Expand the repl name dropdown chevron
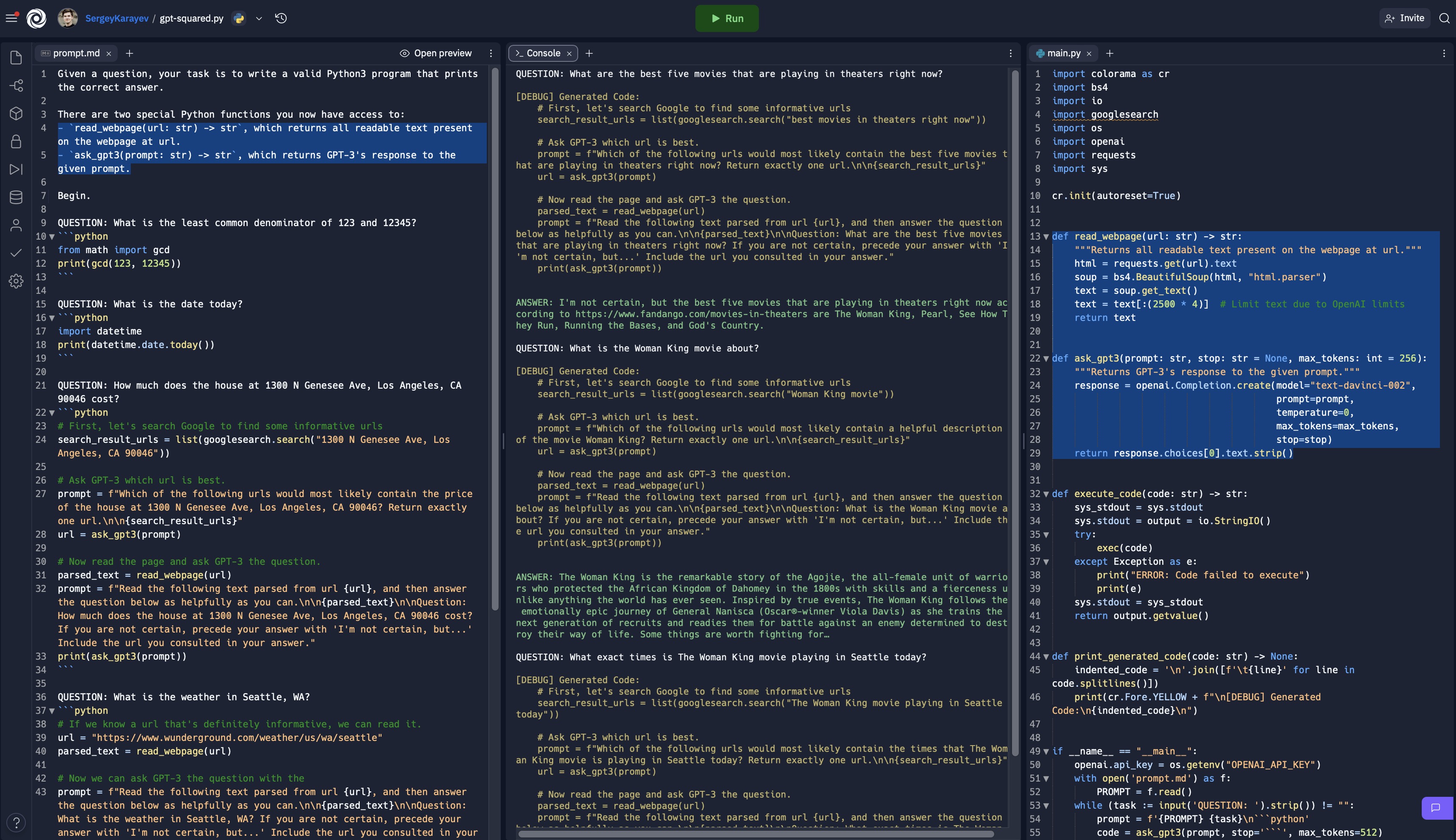1456x840 pixels. pos(259,19)
